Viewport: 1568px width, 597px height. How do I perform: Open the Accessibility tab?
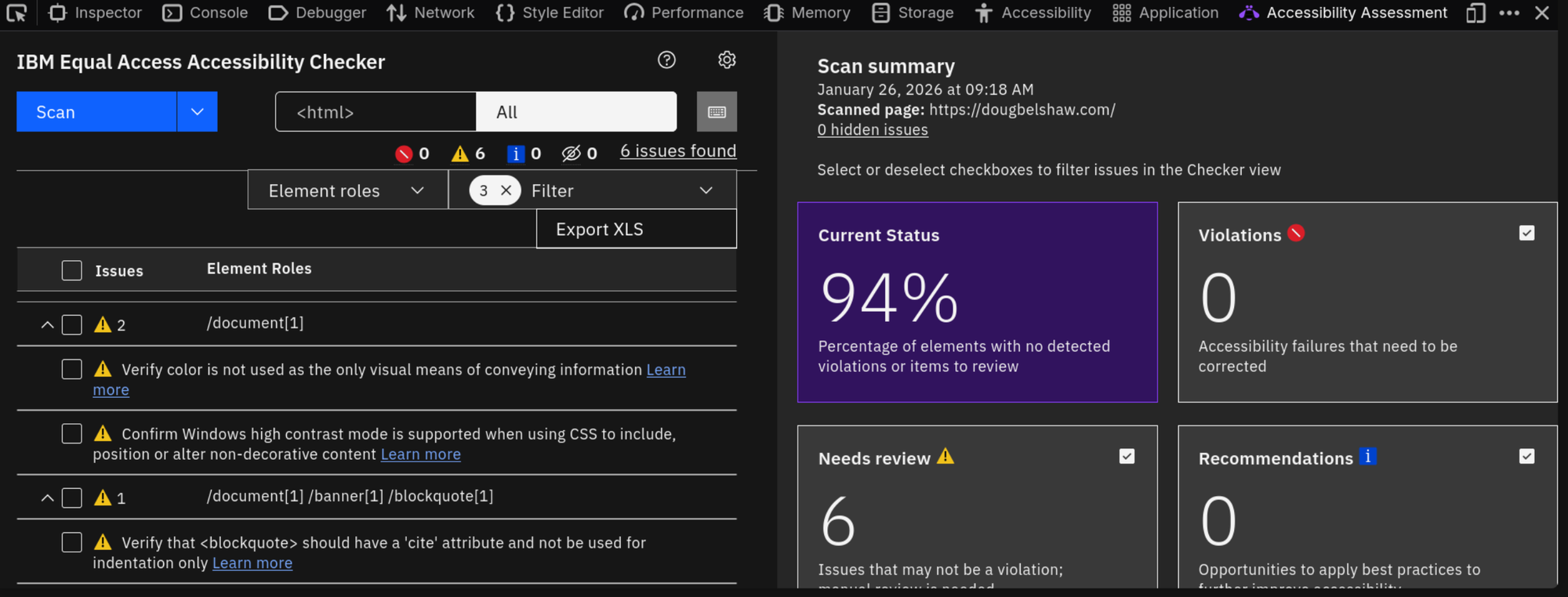1033,13
